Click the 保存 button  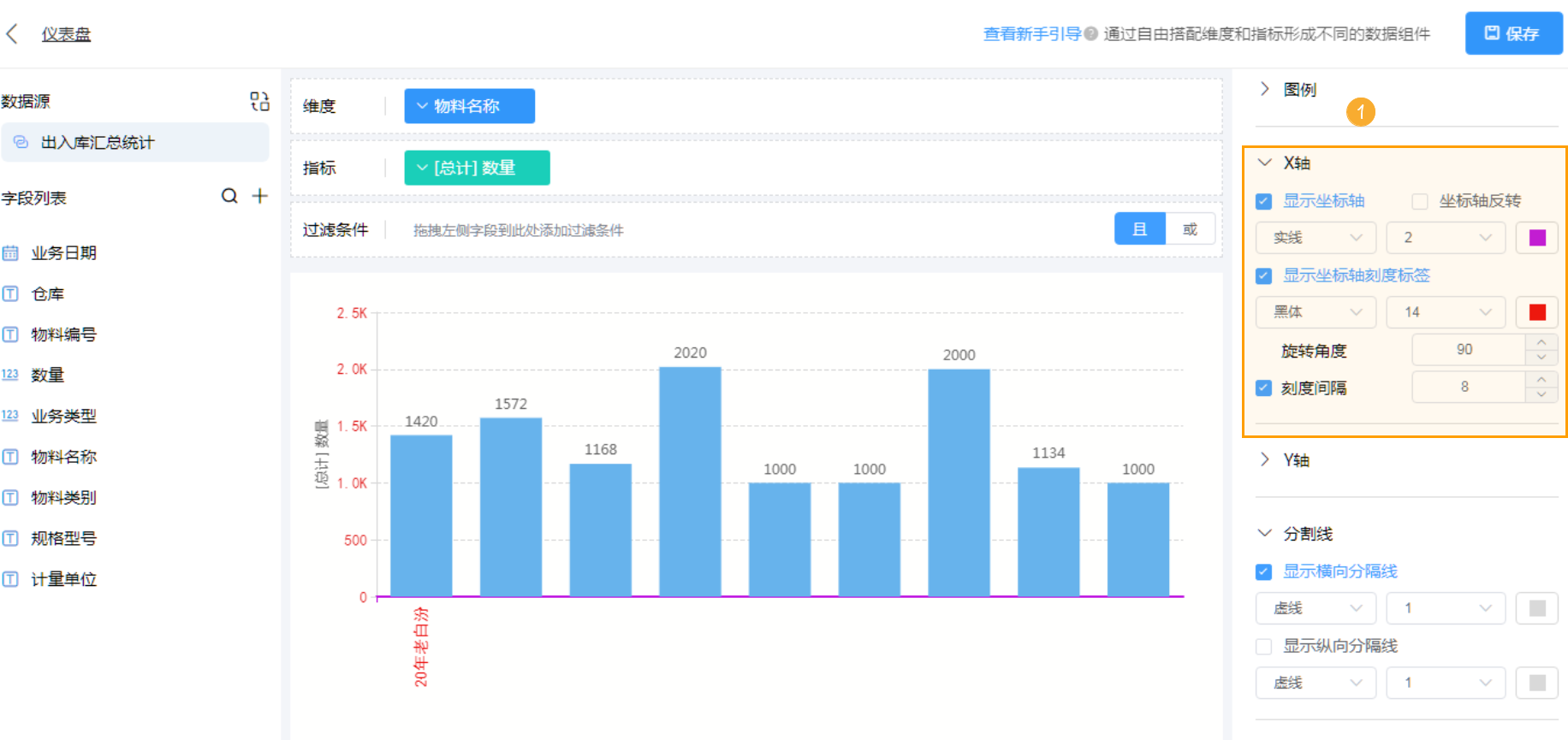1512,33
